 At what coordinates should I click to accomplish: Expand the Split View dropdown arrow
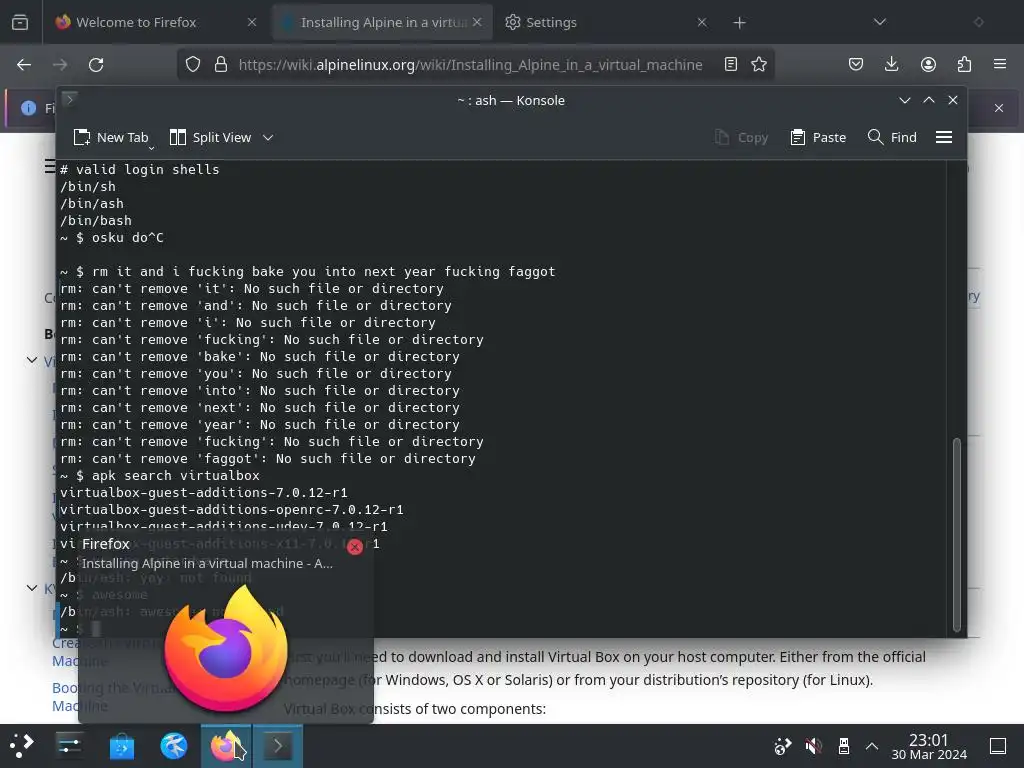(x=268, y=137)
